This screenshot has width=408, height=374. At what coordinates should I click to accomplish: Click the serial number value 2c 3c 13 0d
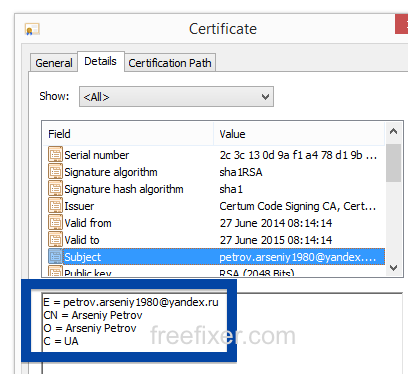pyautogui.click(x=298, y=155)
